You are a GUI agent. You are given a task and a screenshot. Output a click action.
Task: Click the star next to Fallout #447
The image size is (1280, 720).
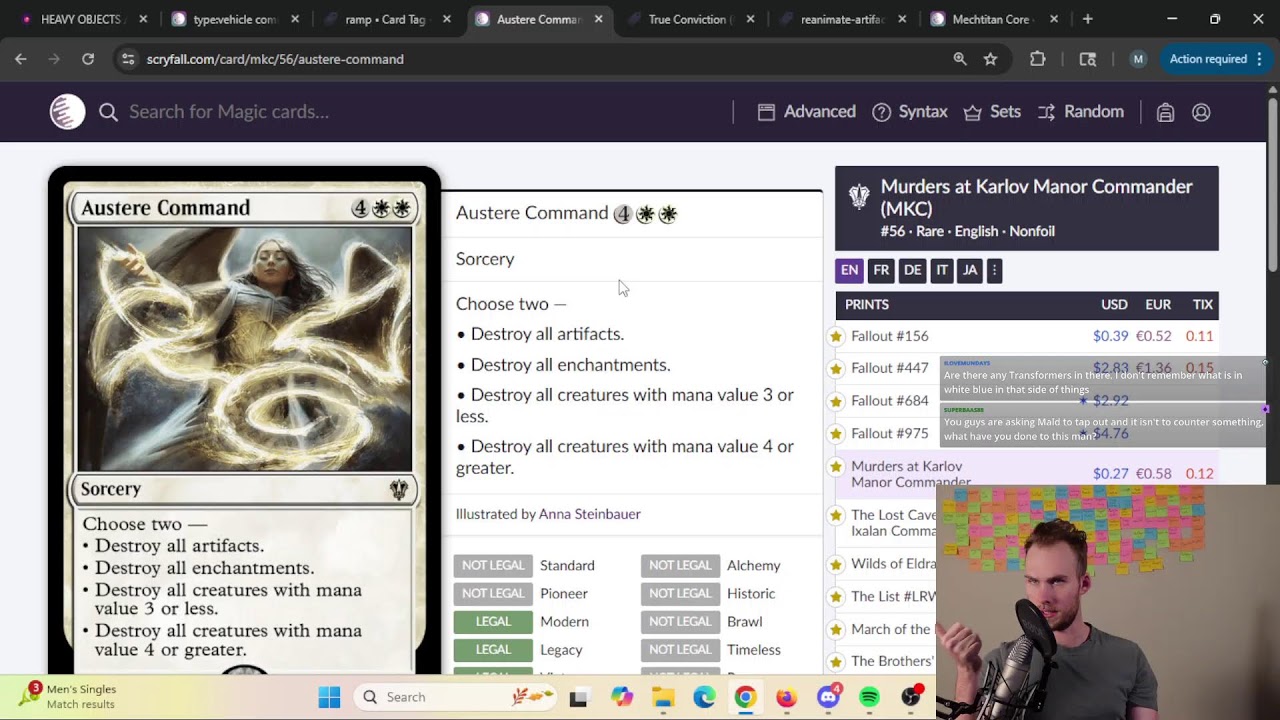(836, 369)
